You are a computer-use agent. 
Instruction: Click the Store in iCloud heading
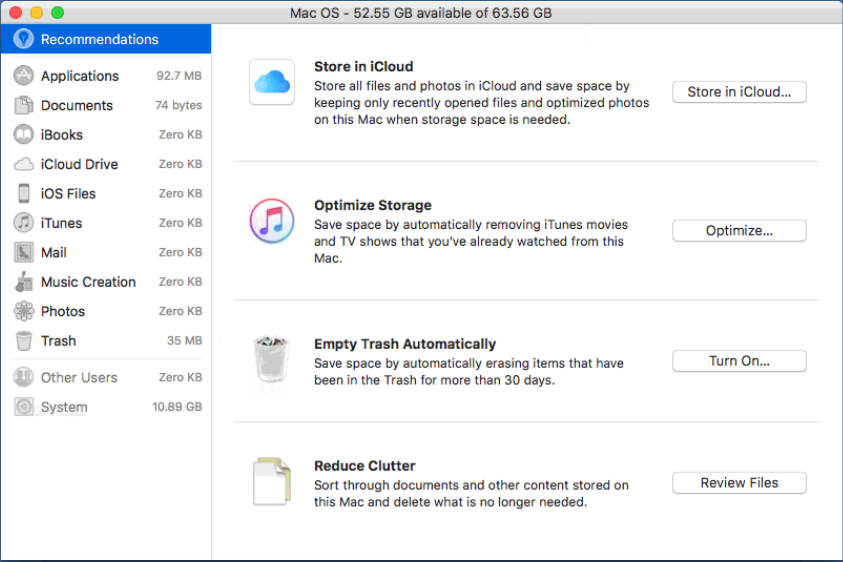pos(363,67)
